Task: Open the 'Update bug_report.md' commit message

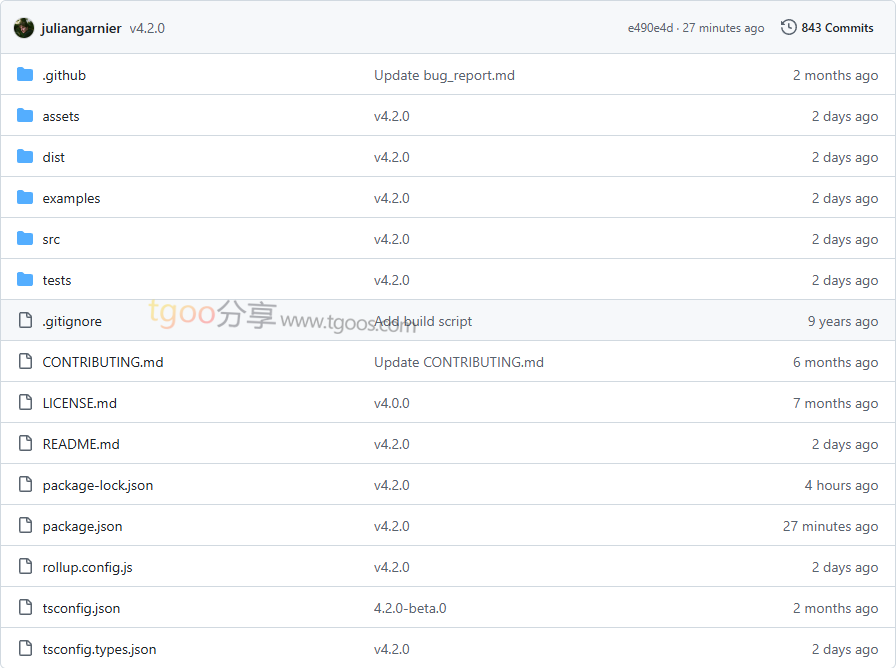Action: [444, 75]
